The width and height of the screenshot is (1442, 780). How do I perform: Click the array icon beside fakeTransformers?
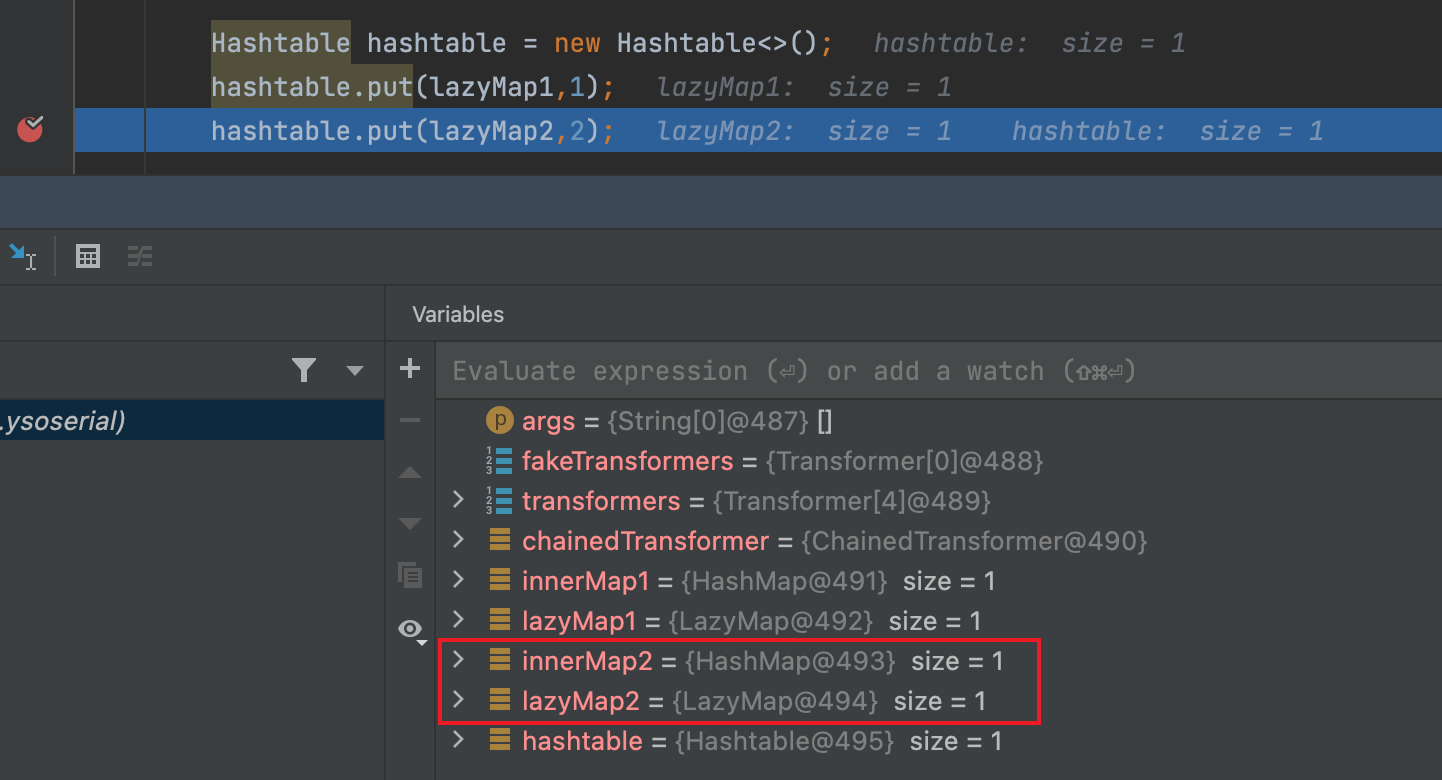tap(499, 461)
